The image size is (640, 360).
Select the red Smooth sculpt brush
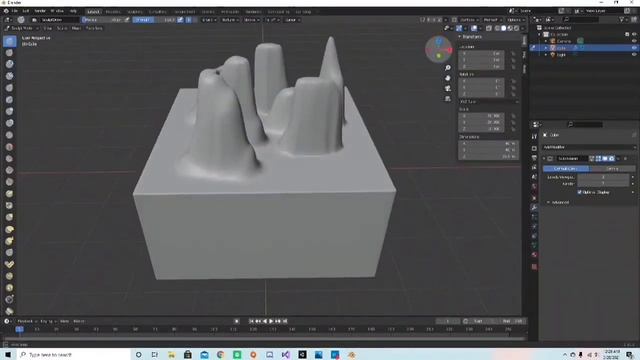tap(9, 147)
